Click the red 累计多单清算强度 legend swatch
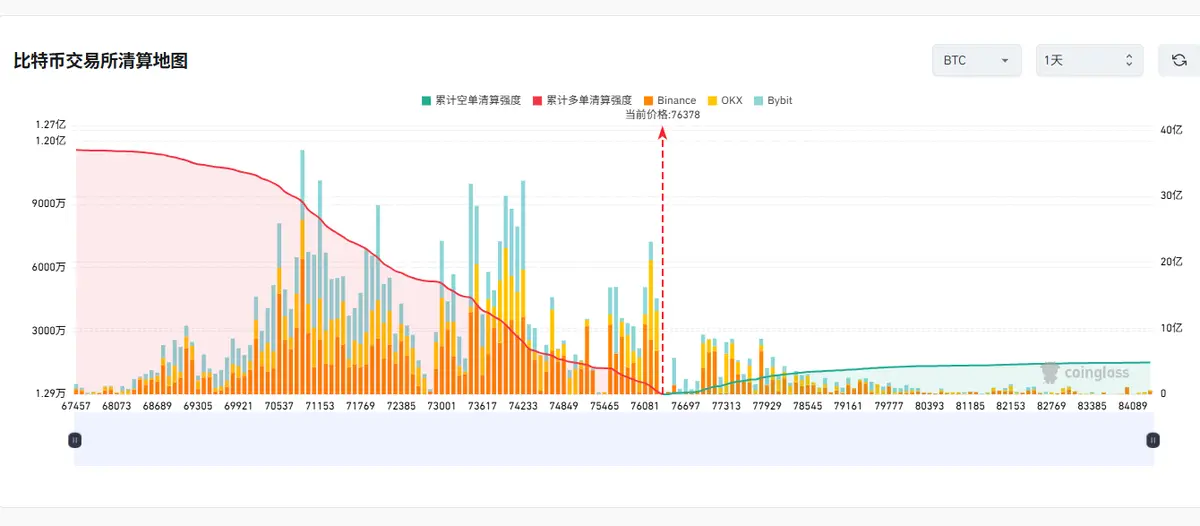The image size is (1200, 526). click(x=537, y=100)
